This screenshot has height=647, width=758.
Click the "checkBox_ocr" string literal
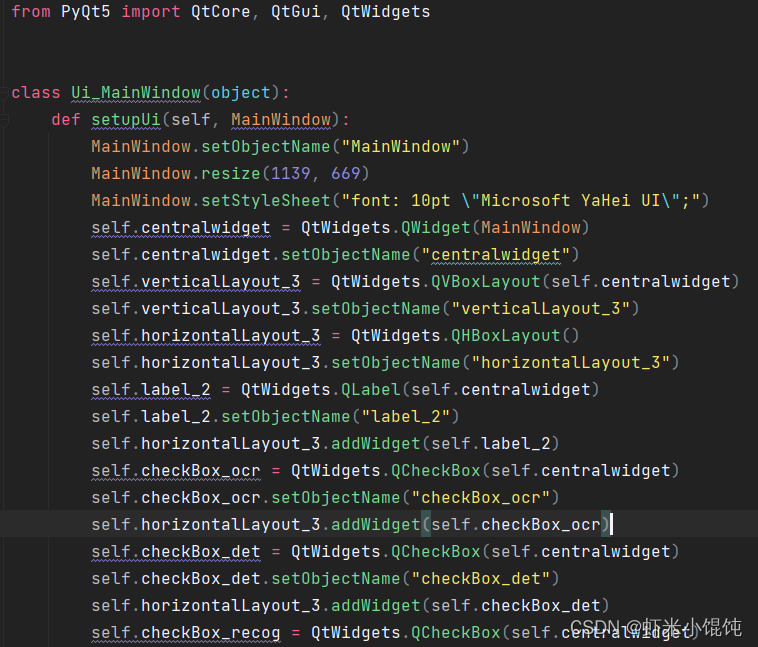point(481,499)
